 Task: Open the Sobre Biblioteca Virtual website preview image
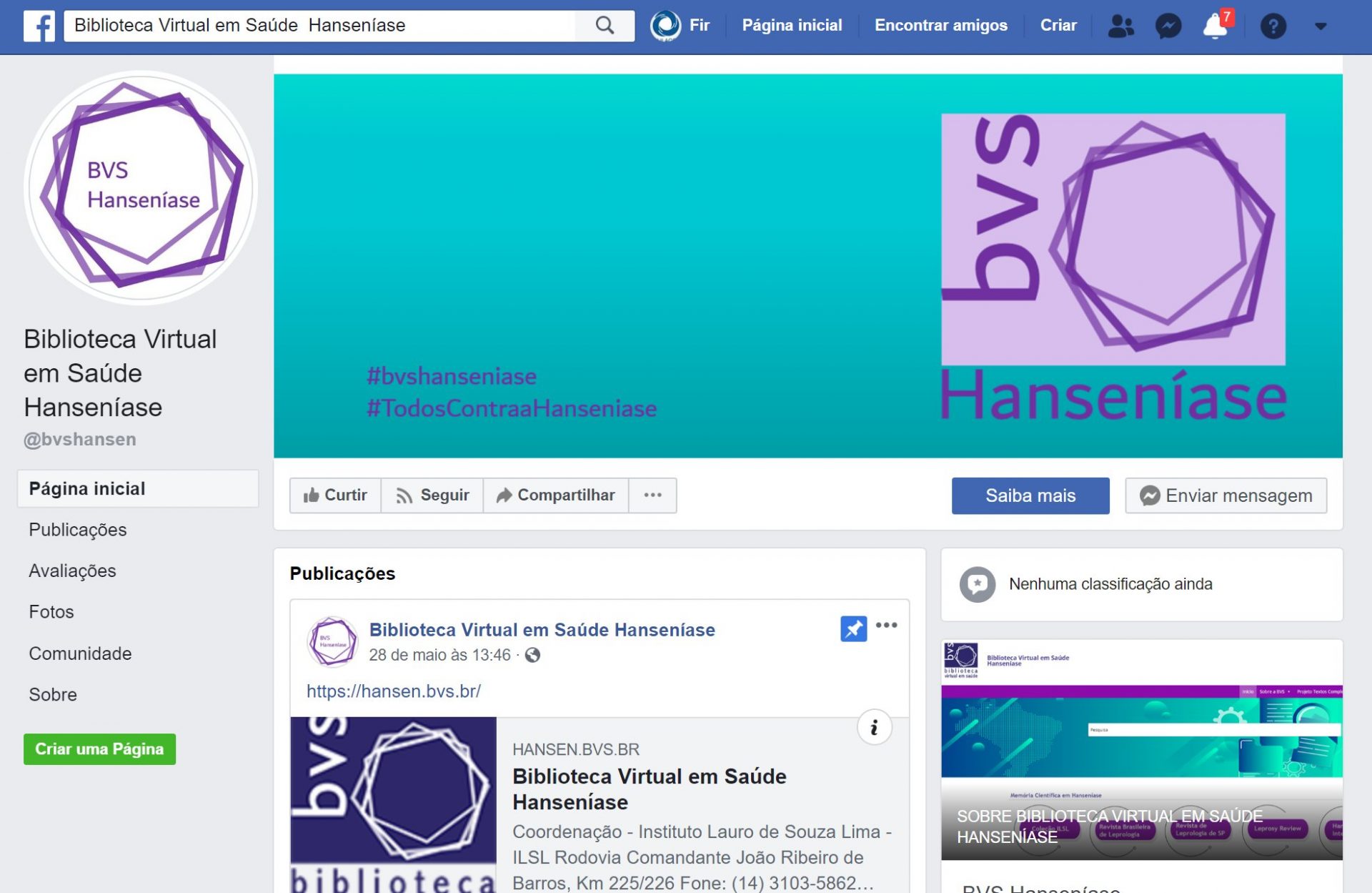pyautogui.click(x=1141, y=750)
